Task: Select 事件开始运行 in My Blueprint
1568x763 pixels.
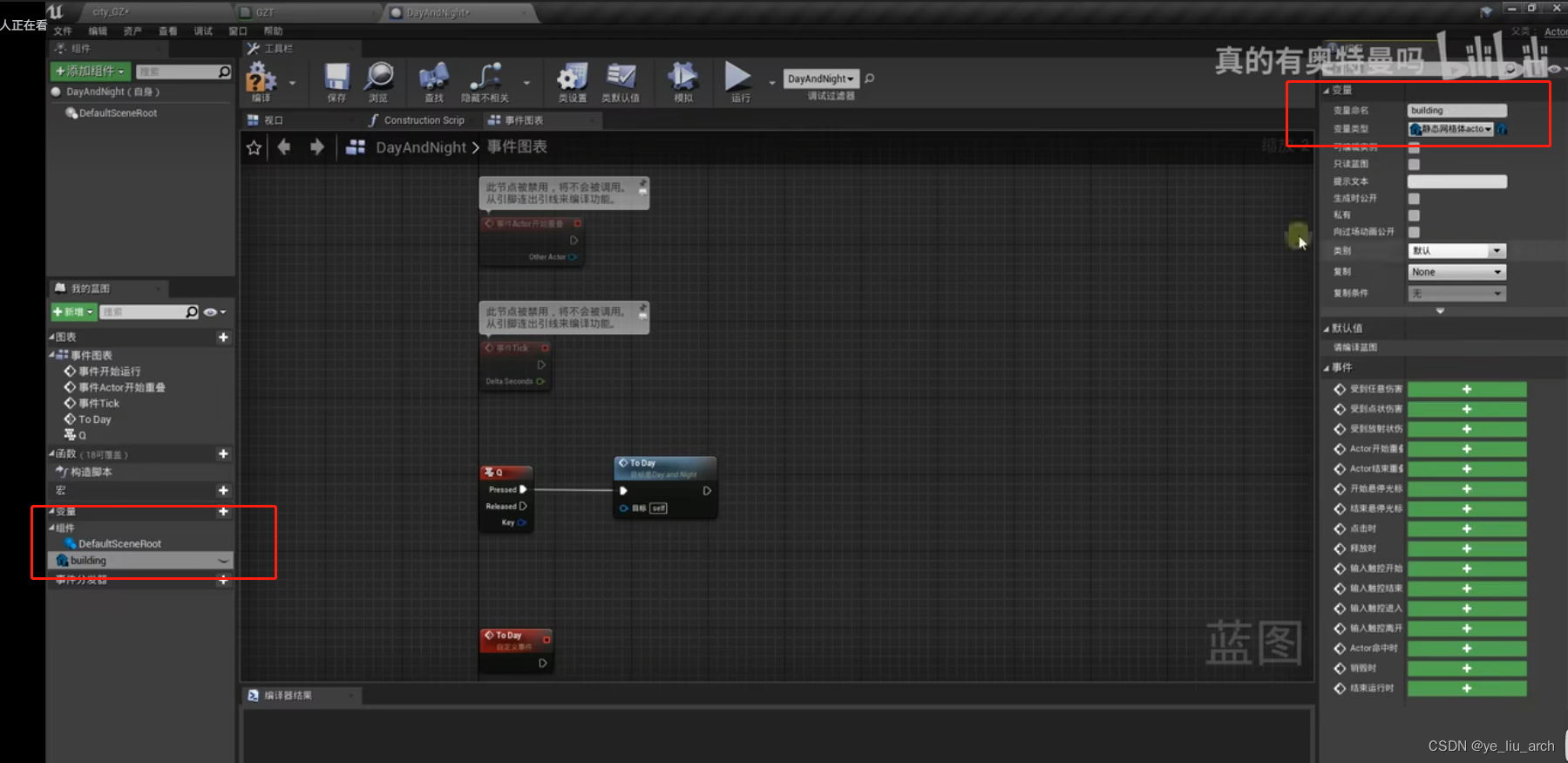Action: click(x=109, y=371)
